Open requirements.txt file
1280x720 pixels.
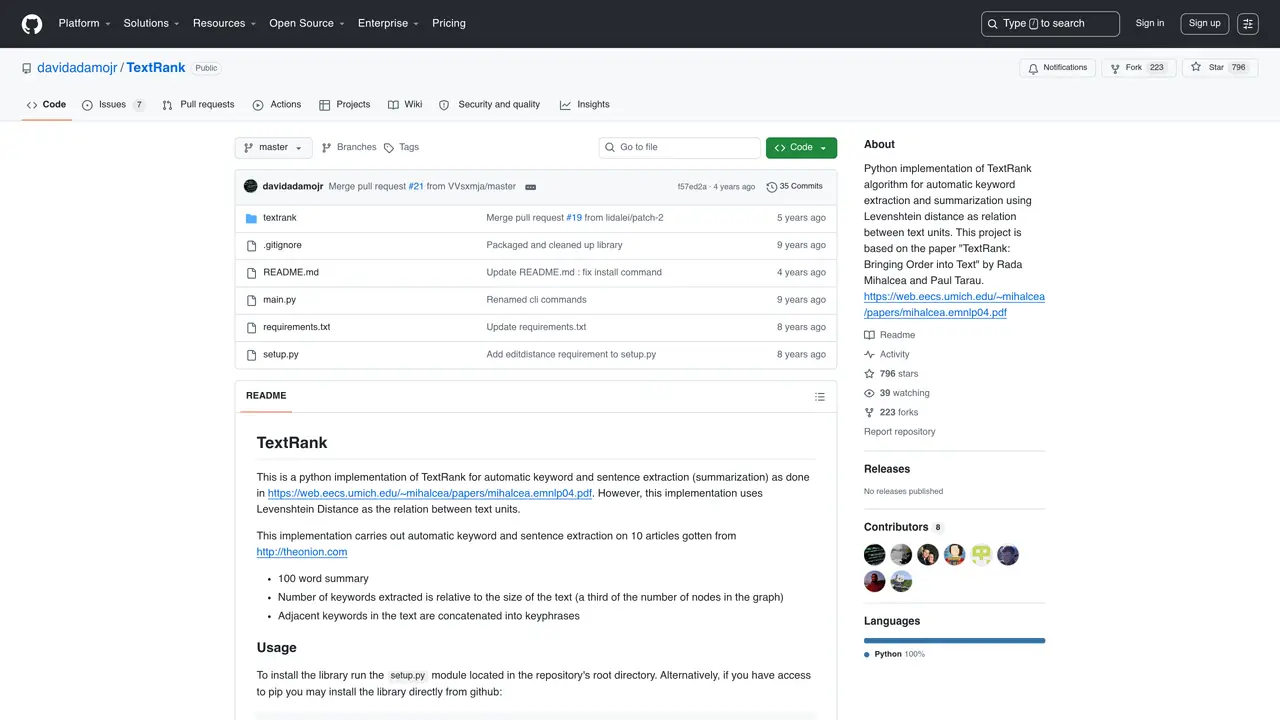coord(296,327)
